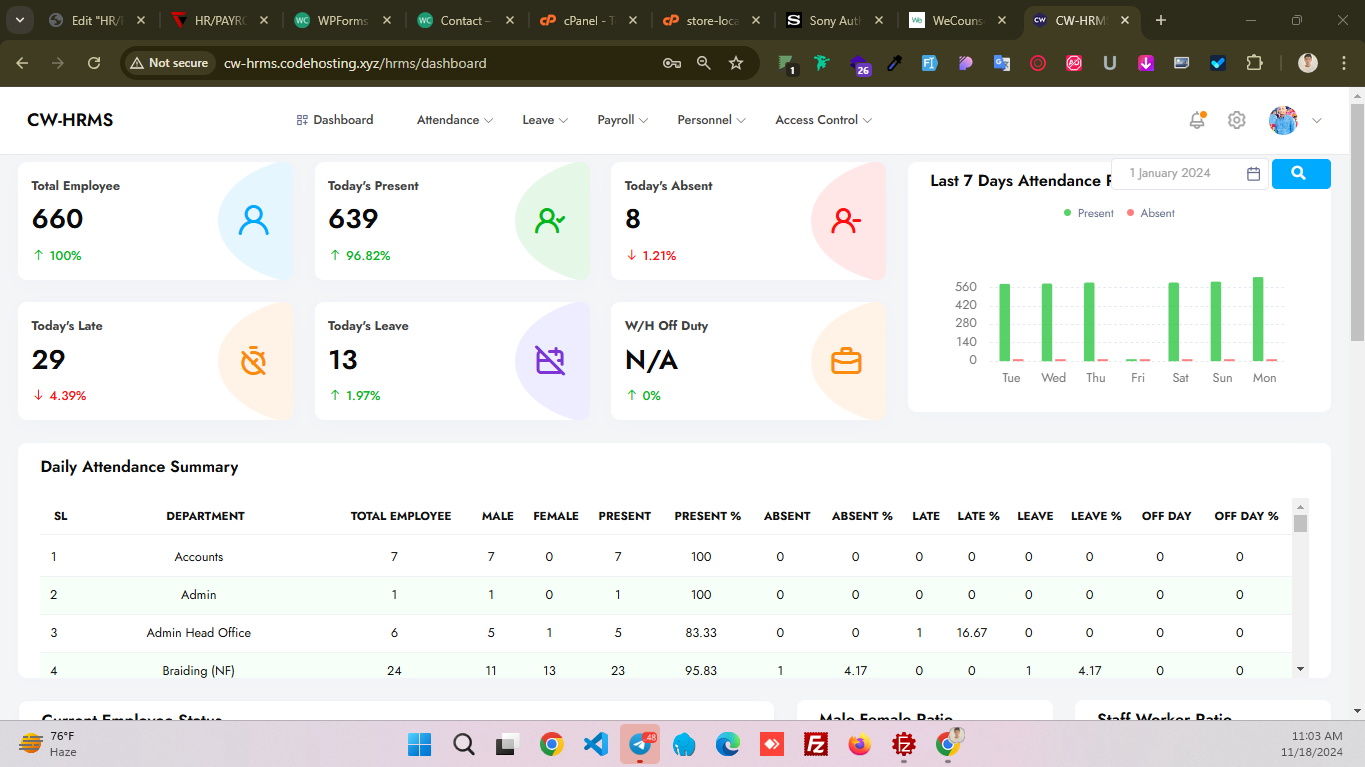Screen dimensions: 1365x767
Task: Click the notification bell icon
Action: [1196, 120]
